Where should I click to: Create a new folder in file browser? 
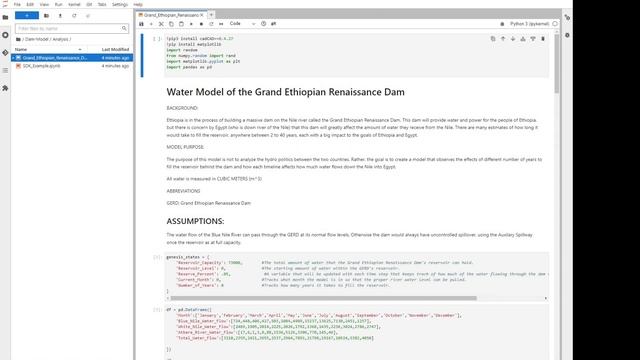(47, 16)
